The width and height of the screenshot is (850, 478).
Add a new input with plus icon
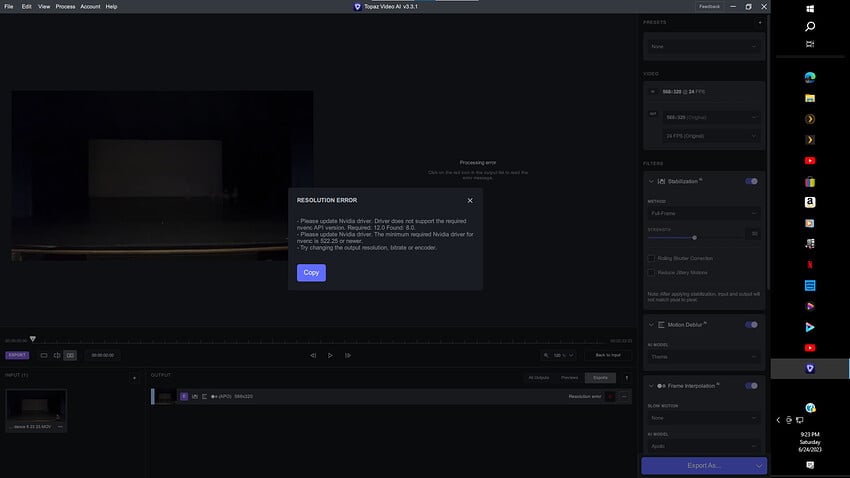(x=134, y=377)
